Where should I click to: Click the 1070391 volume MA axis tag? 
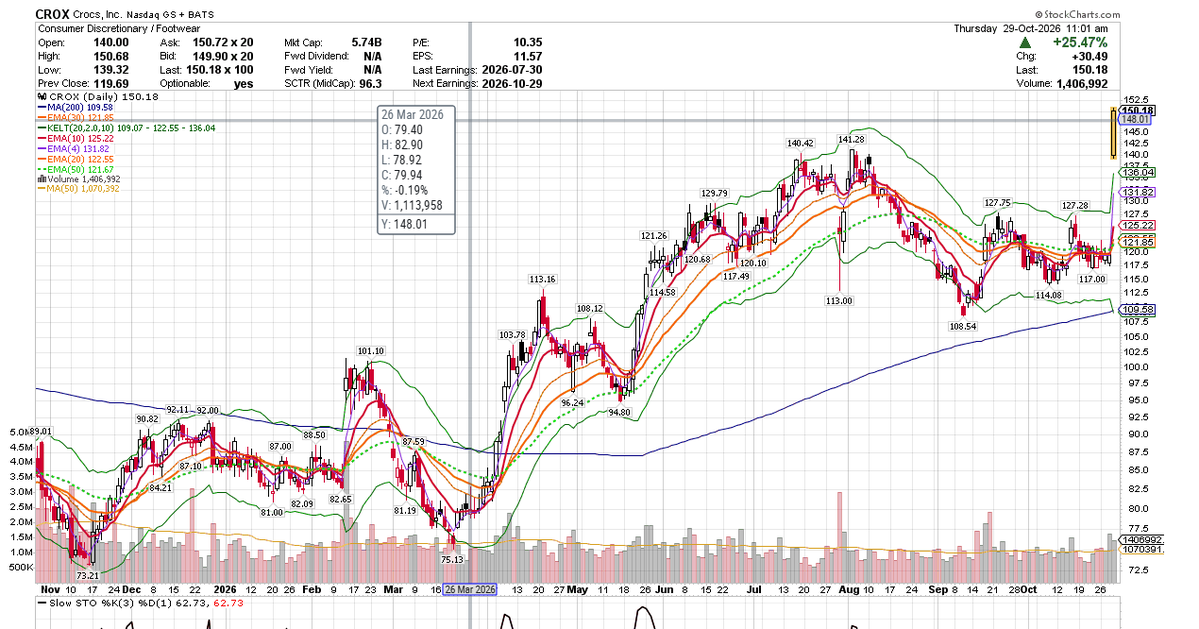coord(1142,550)
